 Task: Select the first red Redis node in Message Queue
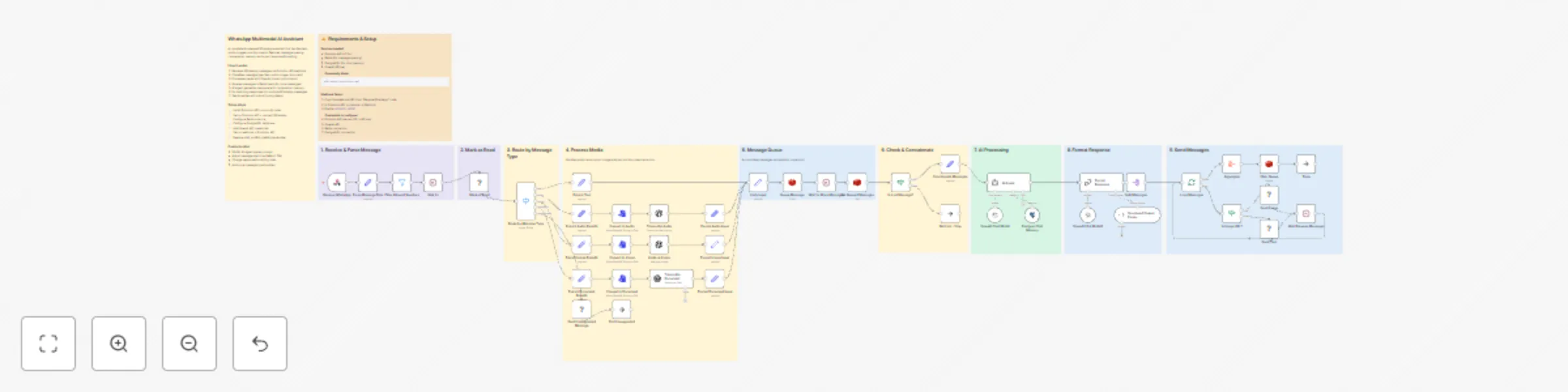click(x=792, y=182)
